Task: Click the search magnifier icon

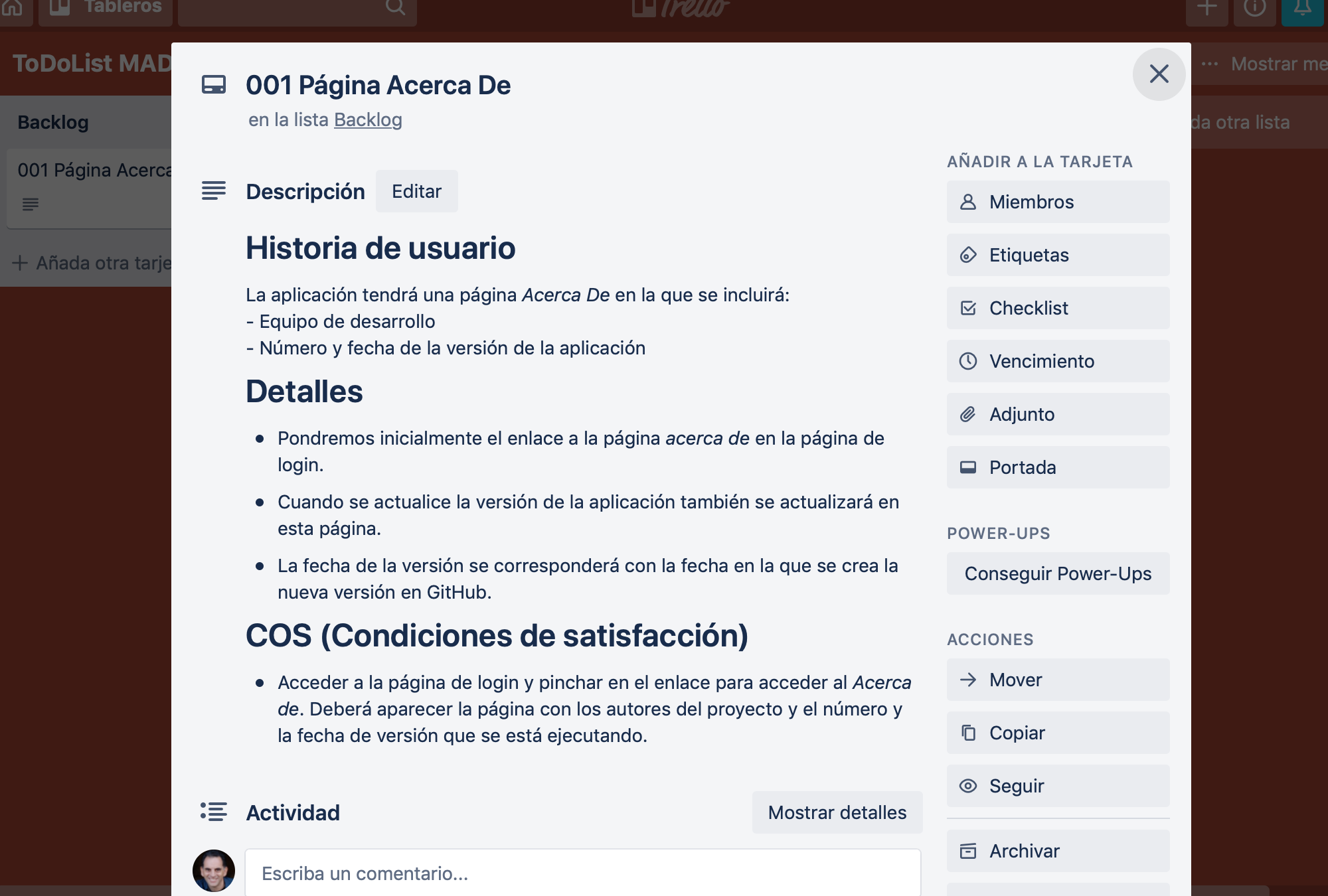Action: (395, 7)
